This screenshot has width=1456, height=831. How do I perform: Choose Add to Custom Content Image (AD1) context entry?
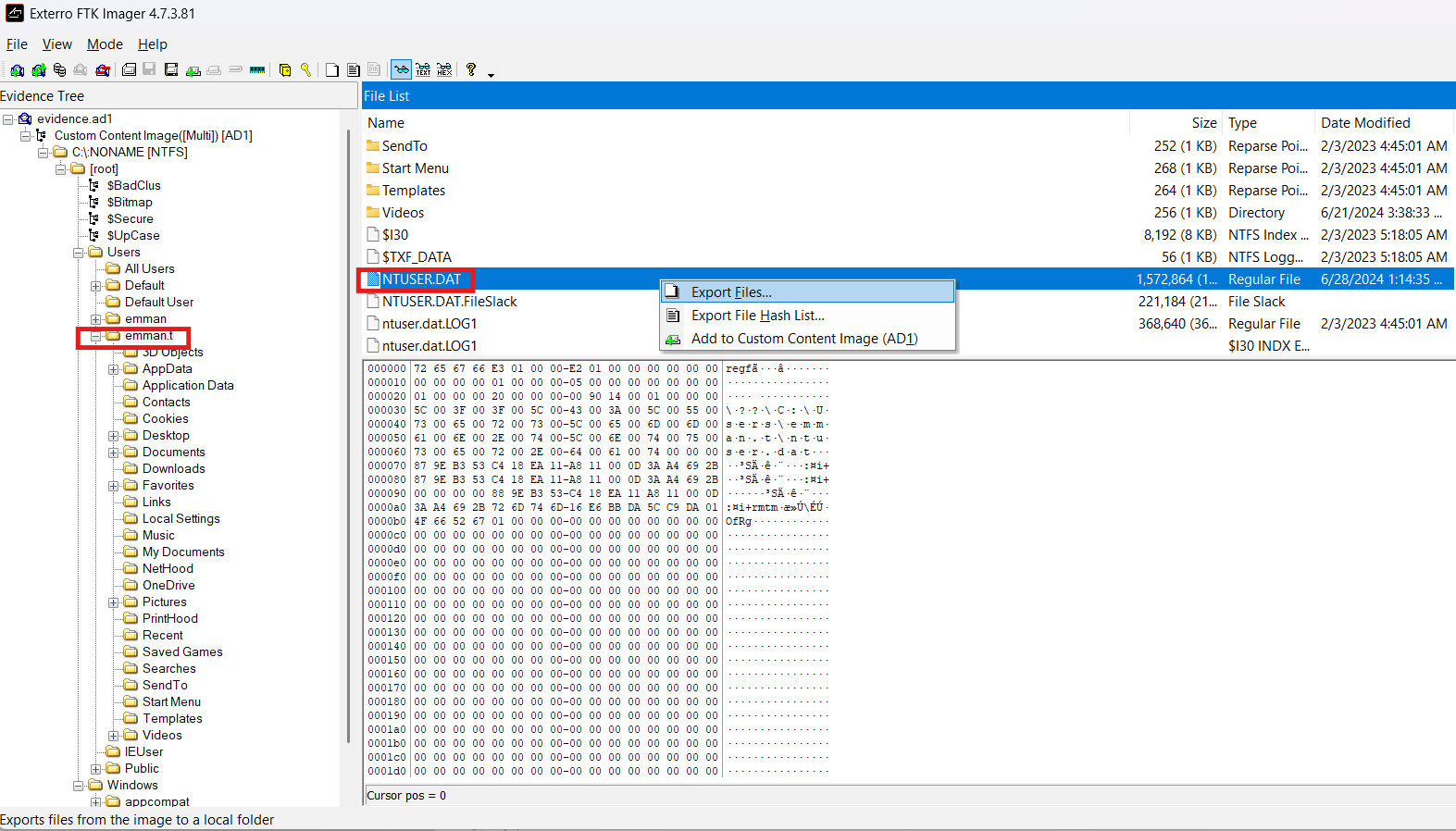click(x=807, y=339)
